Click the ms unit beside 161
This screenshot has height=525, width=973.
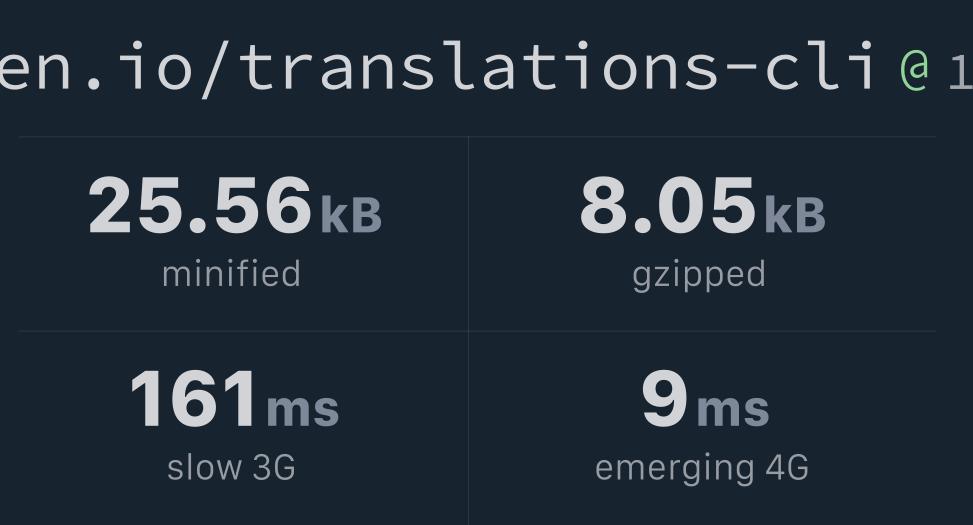tap(303, 408)
